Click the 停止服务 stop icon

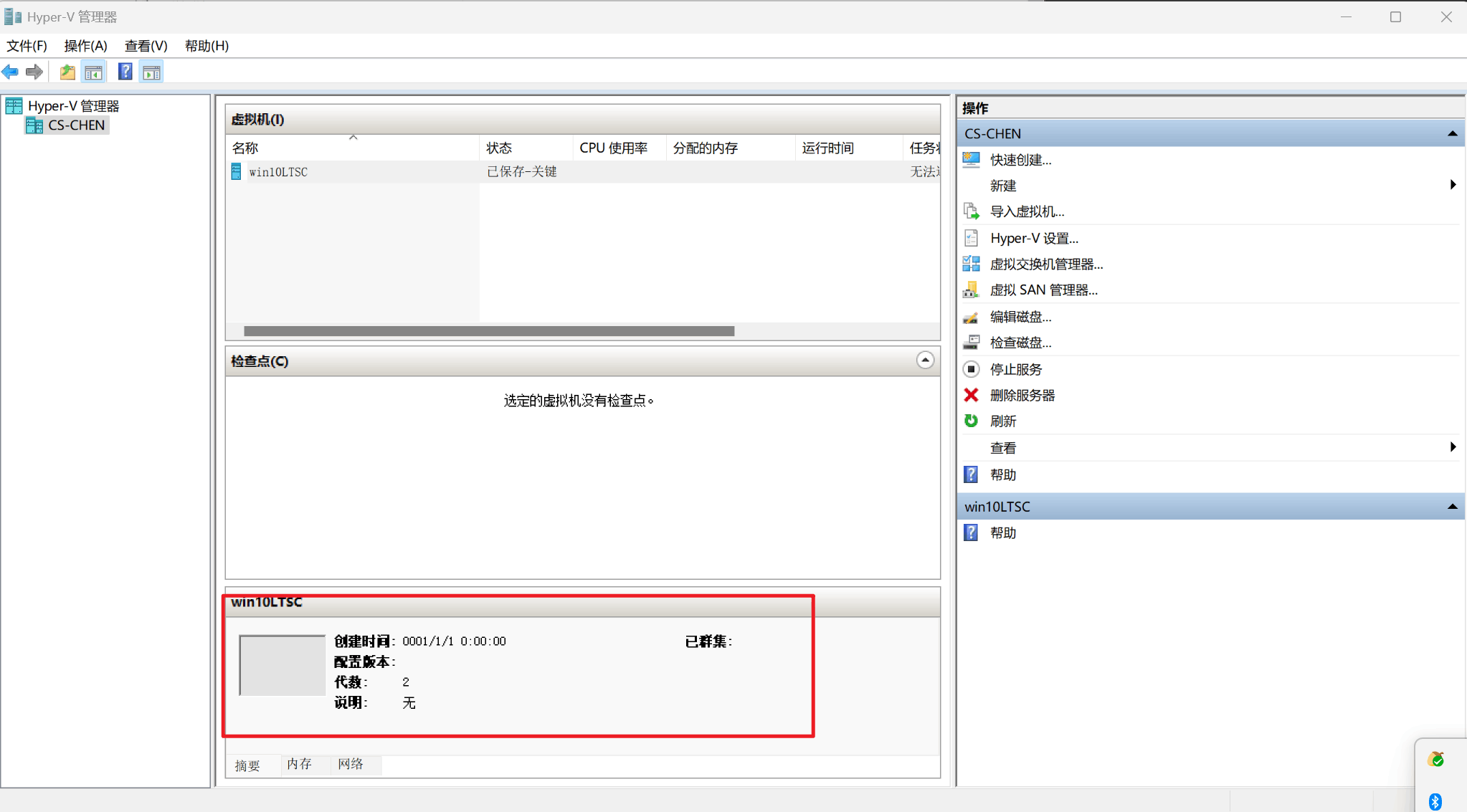972,369
